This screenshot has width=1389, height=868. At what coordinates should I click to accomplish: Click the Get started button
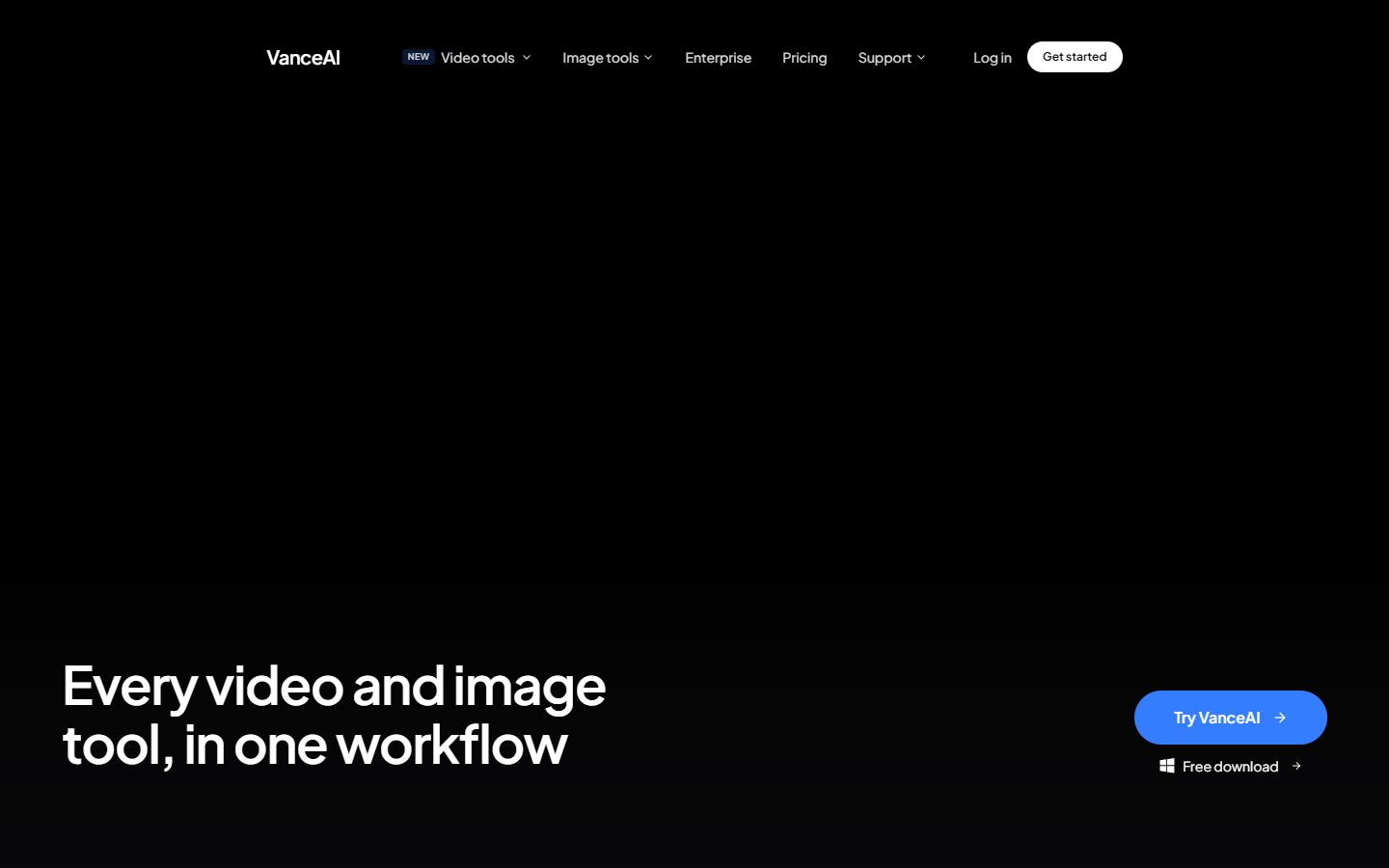tap(1075, 57)
